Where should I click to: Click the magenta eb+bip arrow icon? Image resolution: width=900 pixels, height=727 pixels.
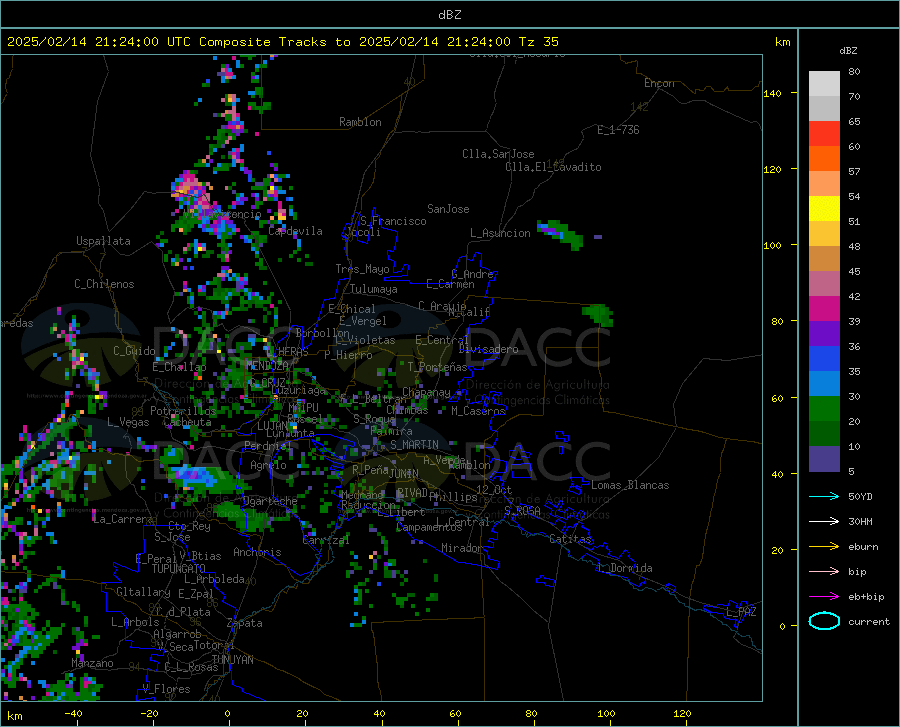click(x=824, y=596)
